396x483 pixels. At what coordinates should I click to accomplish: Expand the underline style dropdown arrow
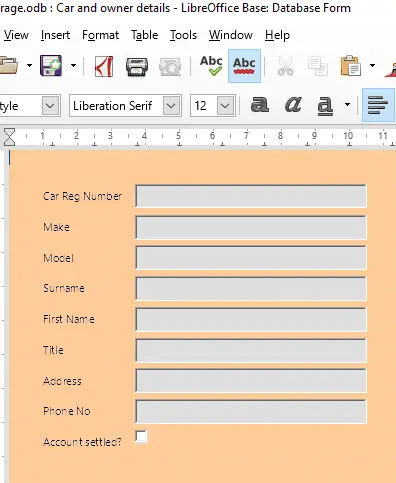347,105
